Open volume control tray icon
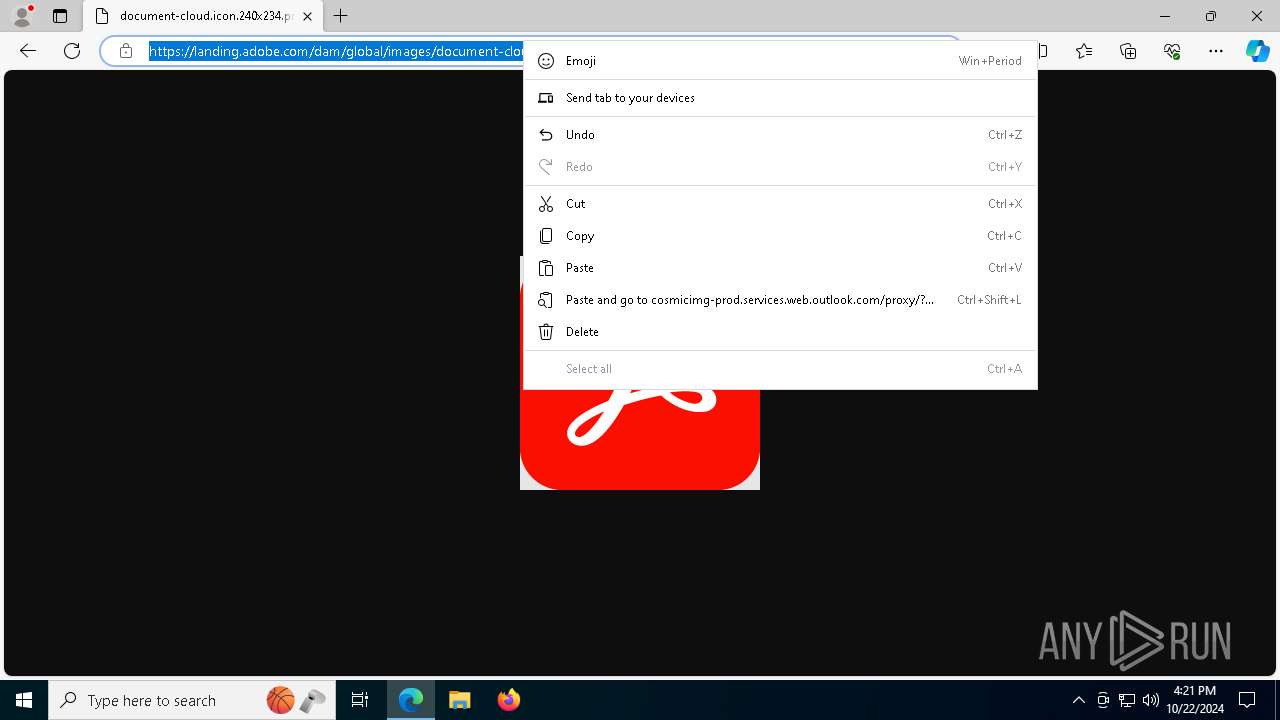 pyautogui.click(x=1151, y=700)
